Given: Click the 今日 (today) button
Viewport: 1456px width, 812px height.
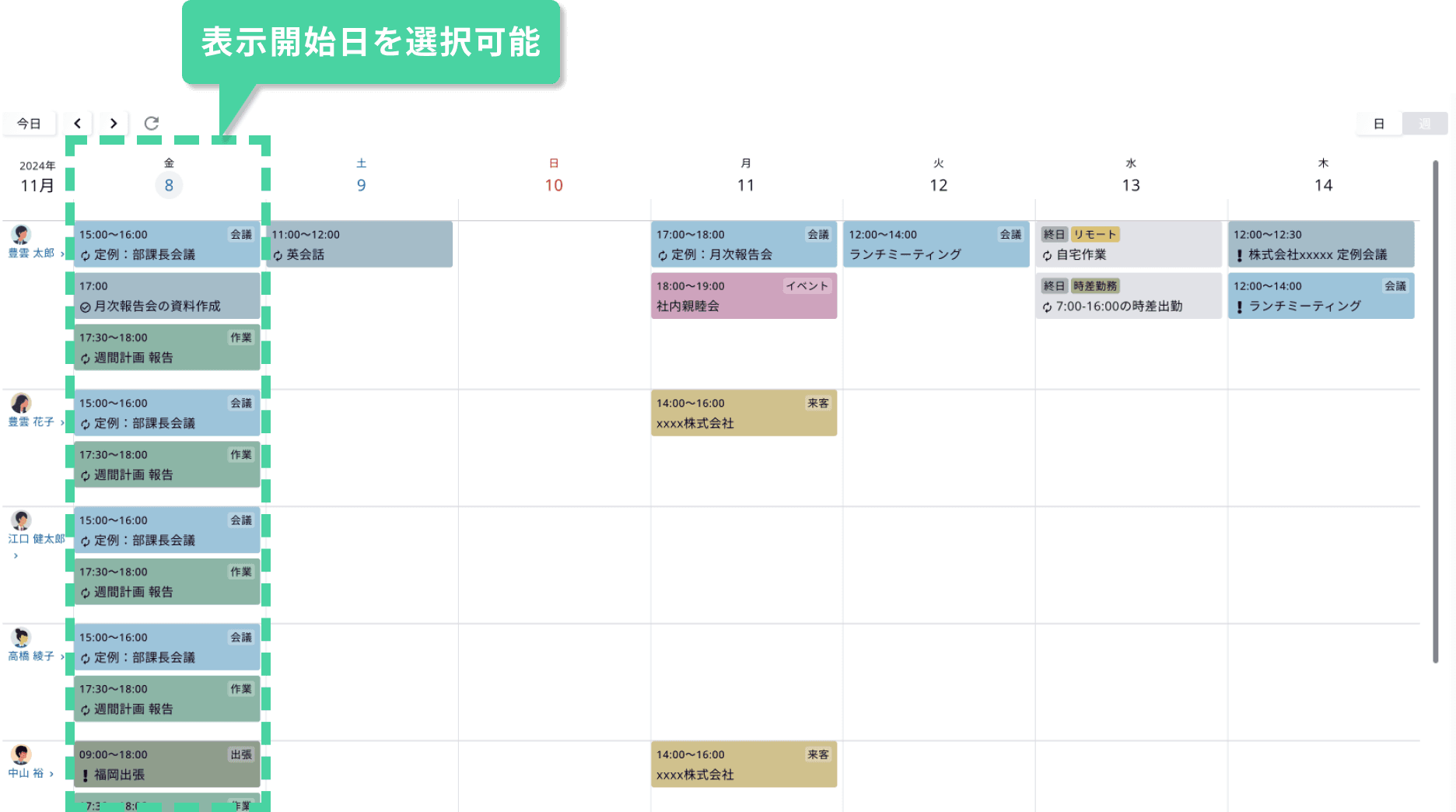Looking at the screenshot, I should (x=28, y=123).
